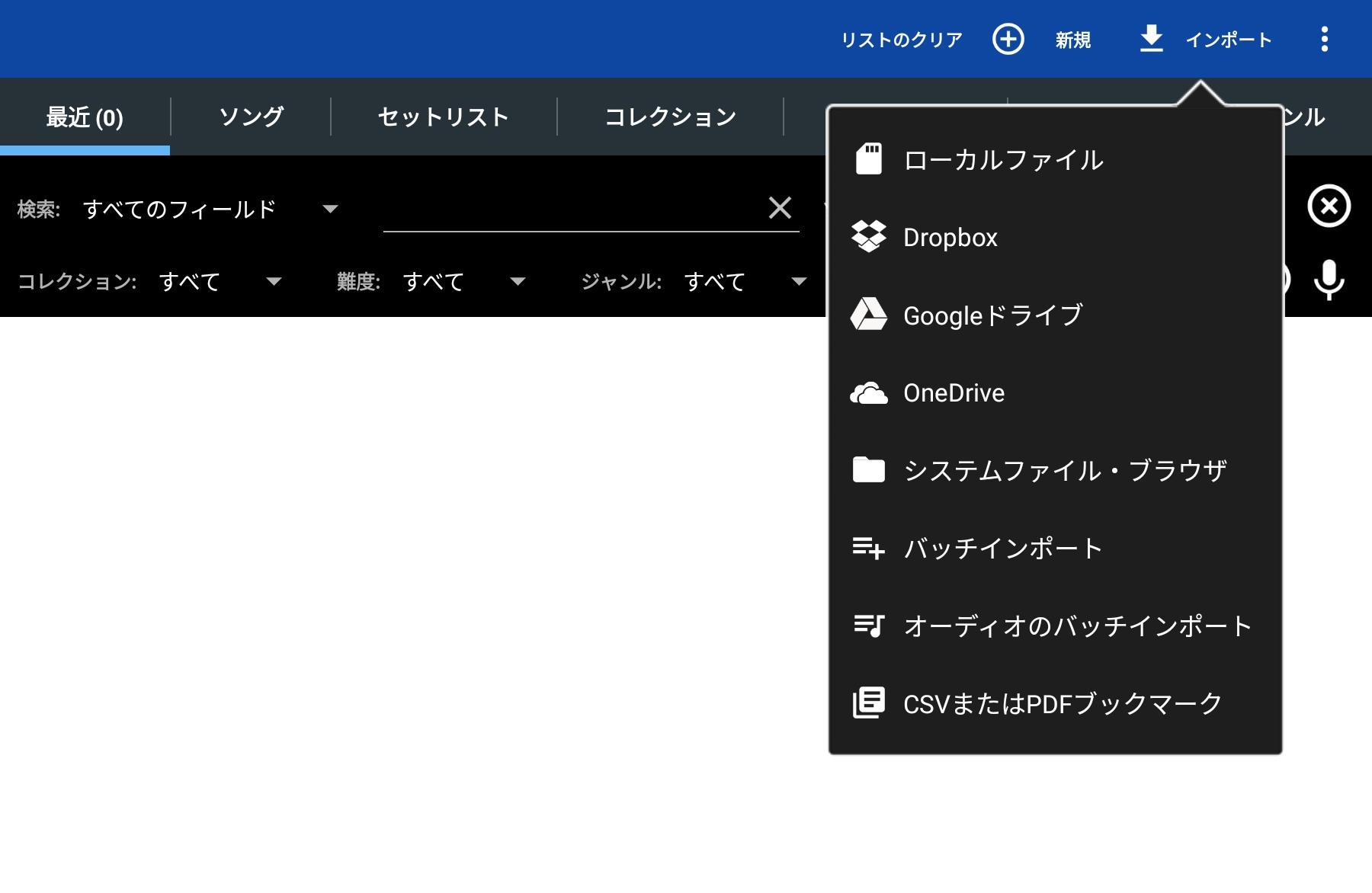Start バッチインポート
The image size is (1372, 893).
(1002, 548)
